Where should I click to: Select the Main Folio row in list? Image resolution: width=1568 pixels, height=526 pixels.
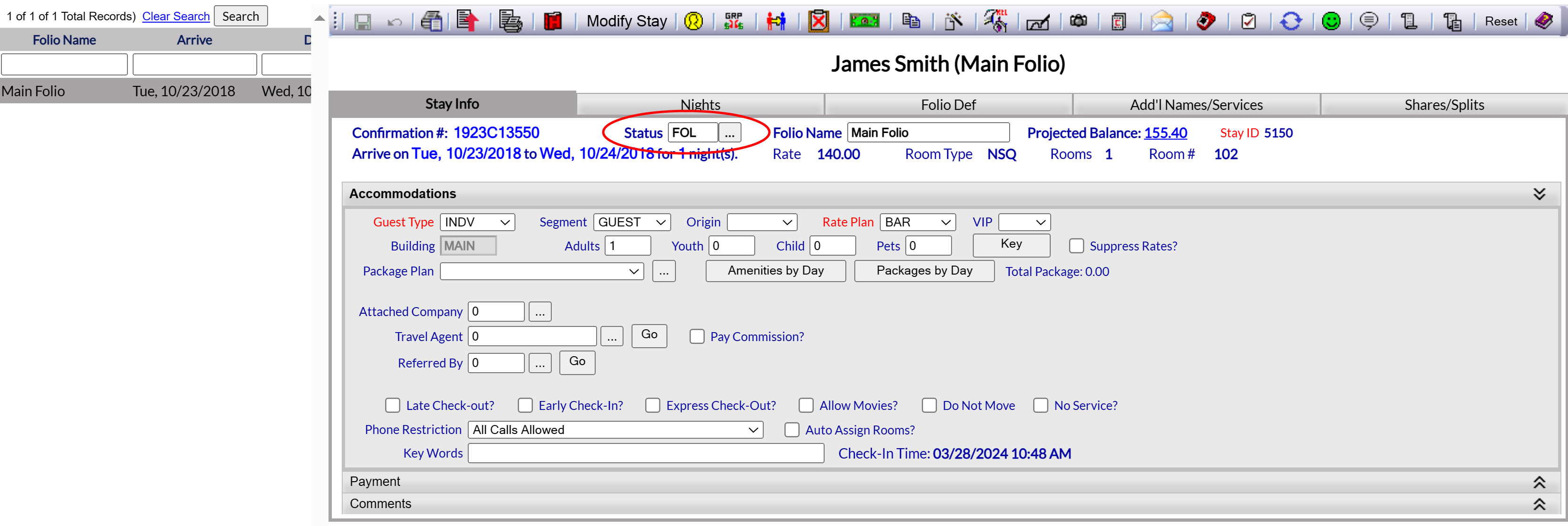pos(156,91)
